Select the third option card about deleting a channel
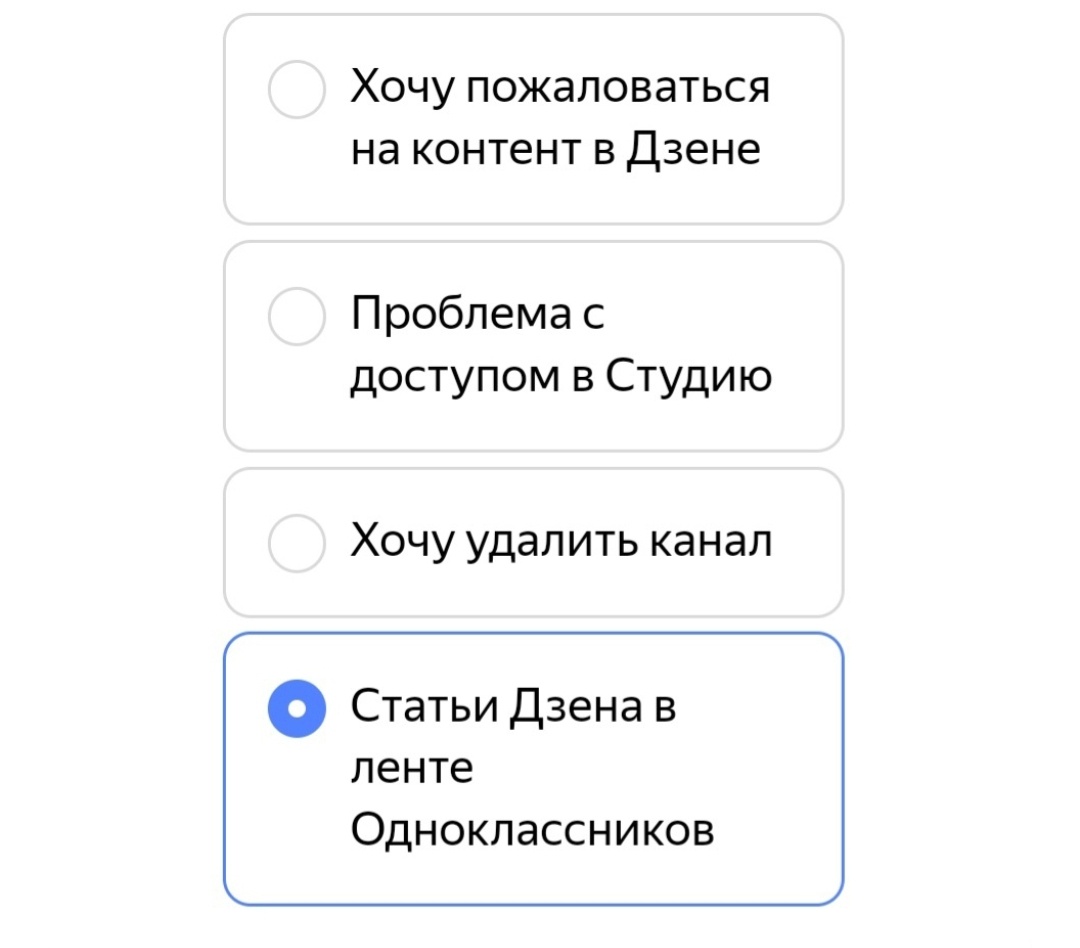This screenshot has height=948, width=1080. pos(533,539)
